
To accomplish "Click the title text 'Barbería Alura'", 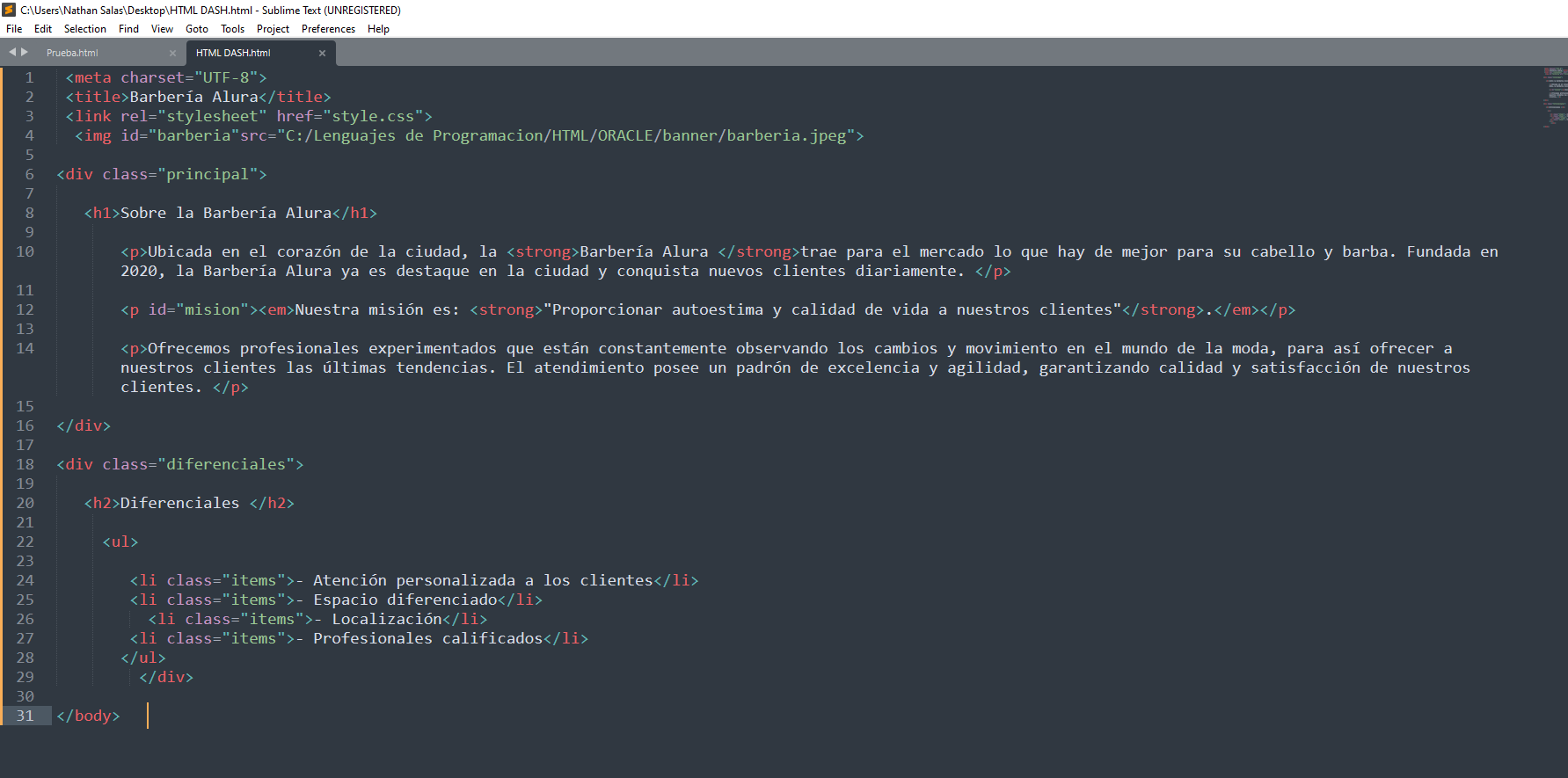I will point(194,97).
